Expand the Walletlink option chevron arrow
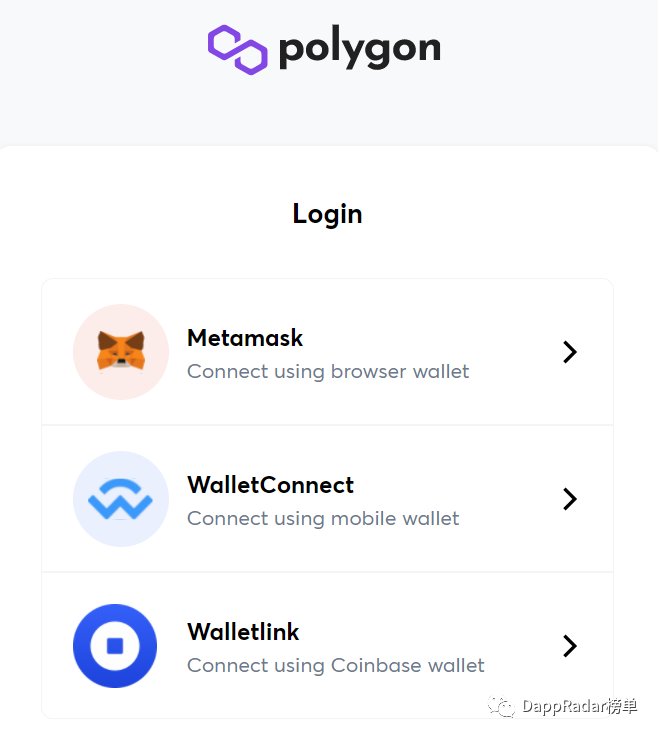658x736 pixels. [570, 646]
